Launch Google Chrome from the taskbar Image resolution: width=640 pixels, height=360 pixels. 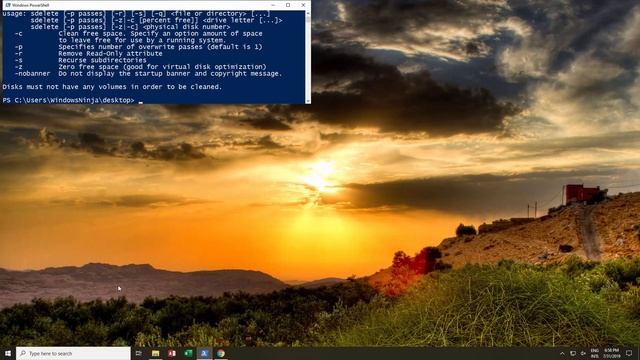(221, 353)
